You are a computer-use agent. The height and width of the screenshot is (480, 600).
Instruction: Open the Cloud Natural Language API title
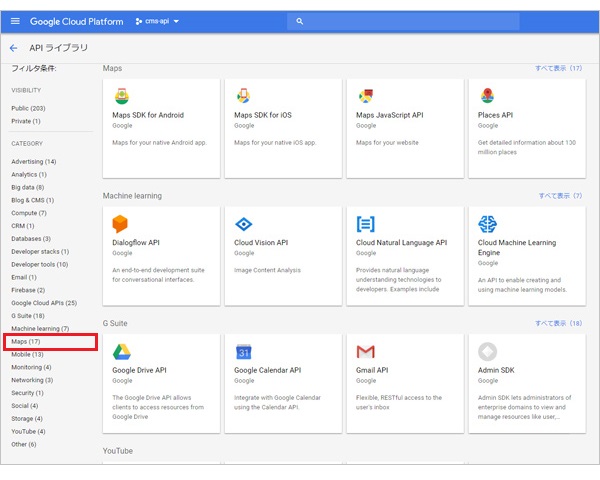401,243
